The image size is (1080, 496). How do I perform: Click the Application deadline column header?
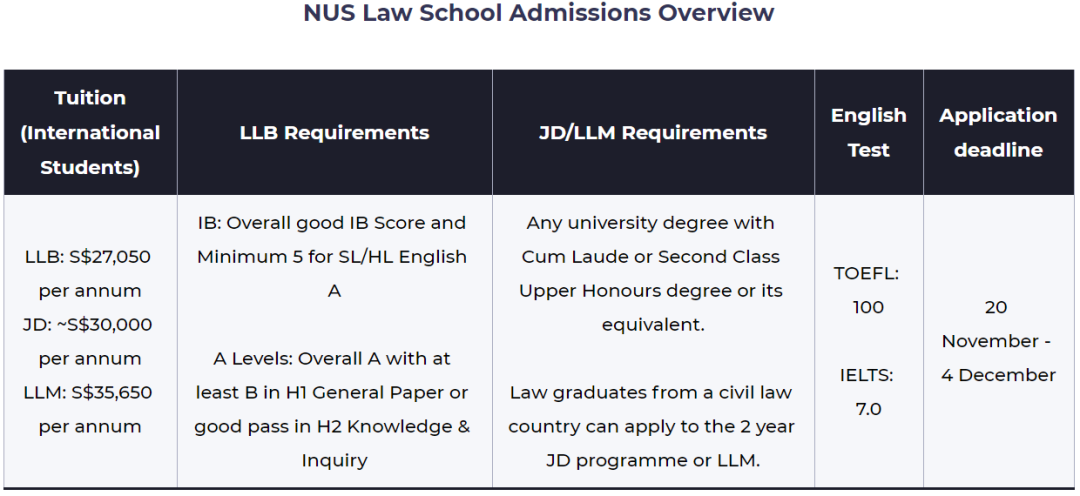[x=998, y=132]
